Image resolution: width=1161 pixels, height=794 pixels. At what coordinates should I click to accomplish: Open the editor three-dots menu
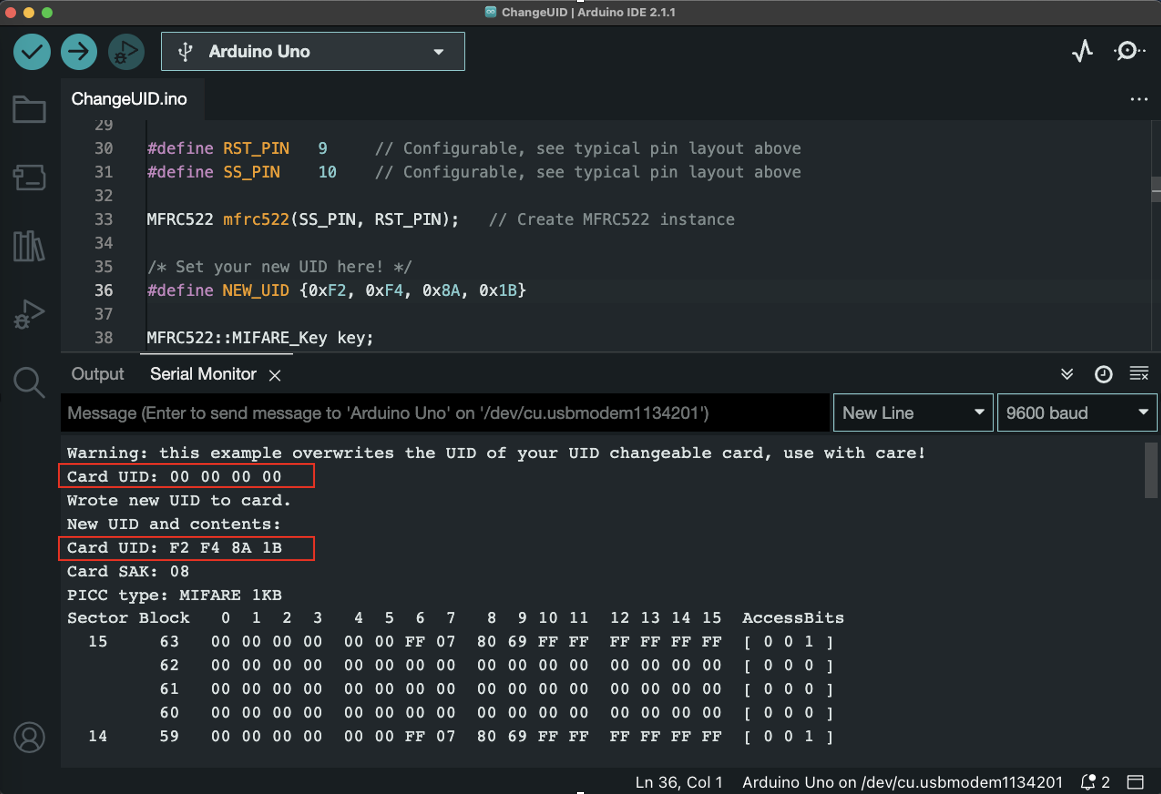(x=1139, y=99)
